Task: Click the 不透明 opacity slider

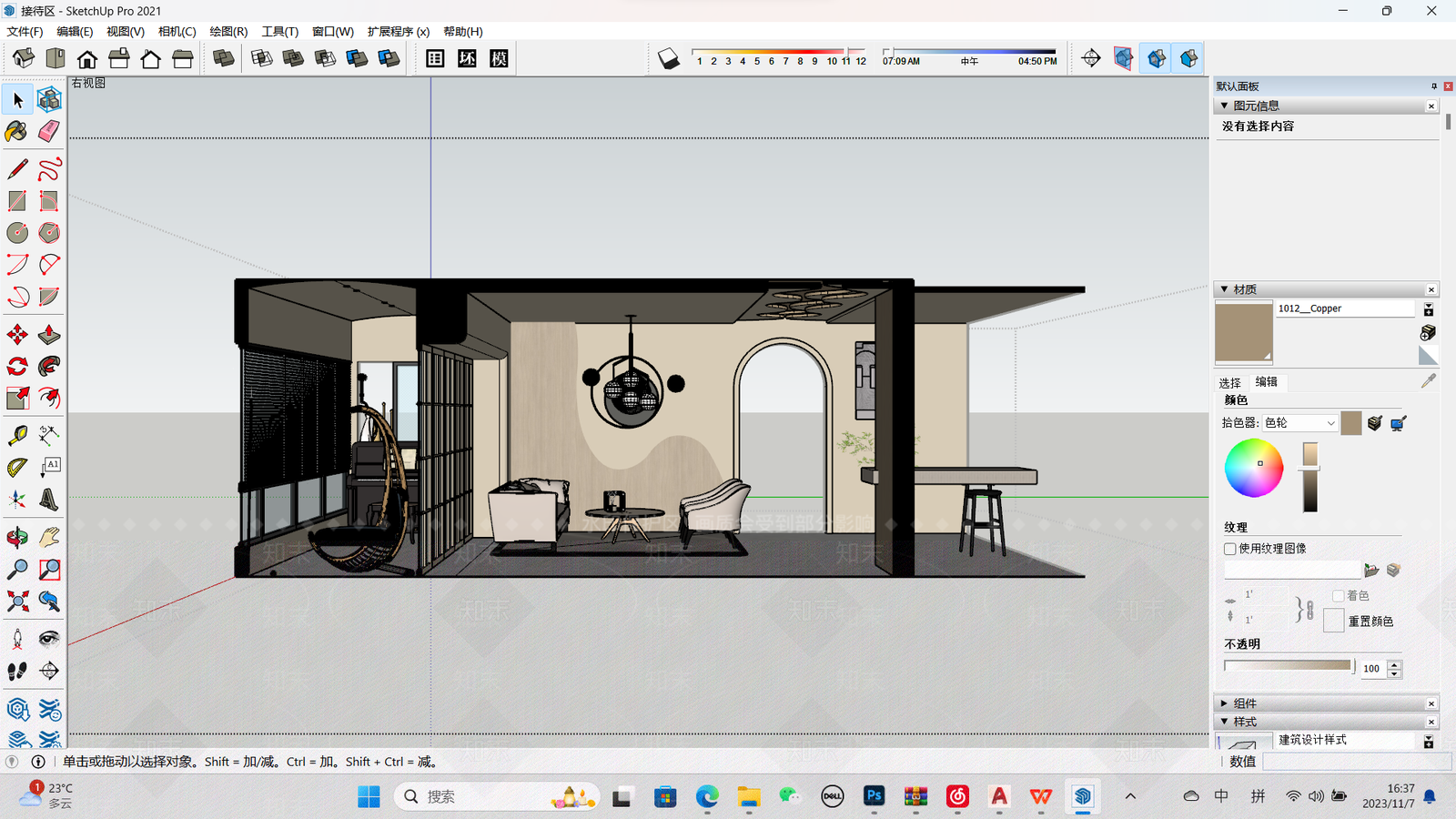Action: coord(1289,666)
